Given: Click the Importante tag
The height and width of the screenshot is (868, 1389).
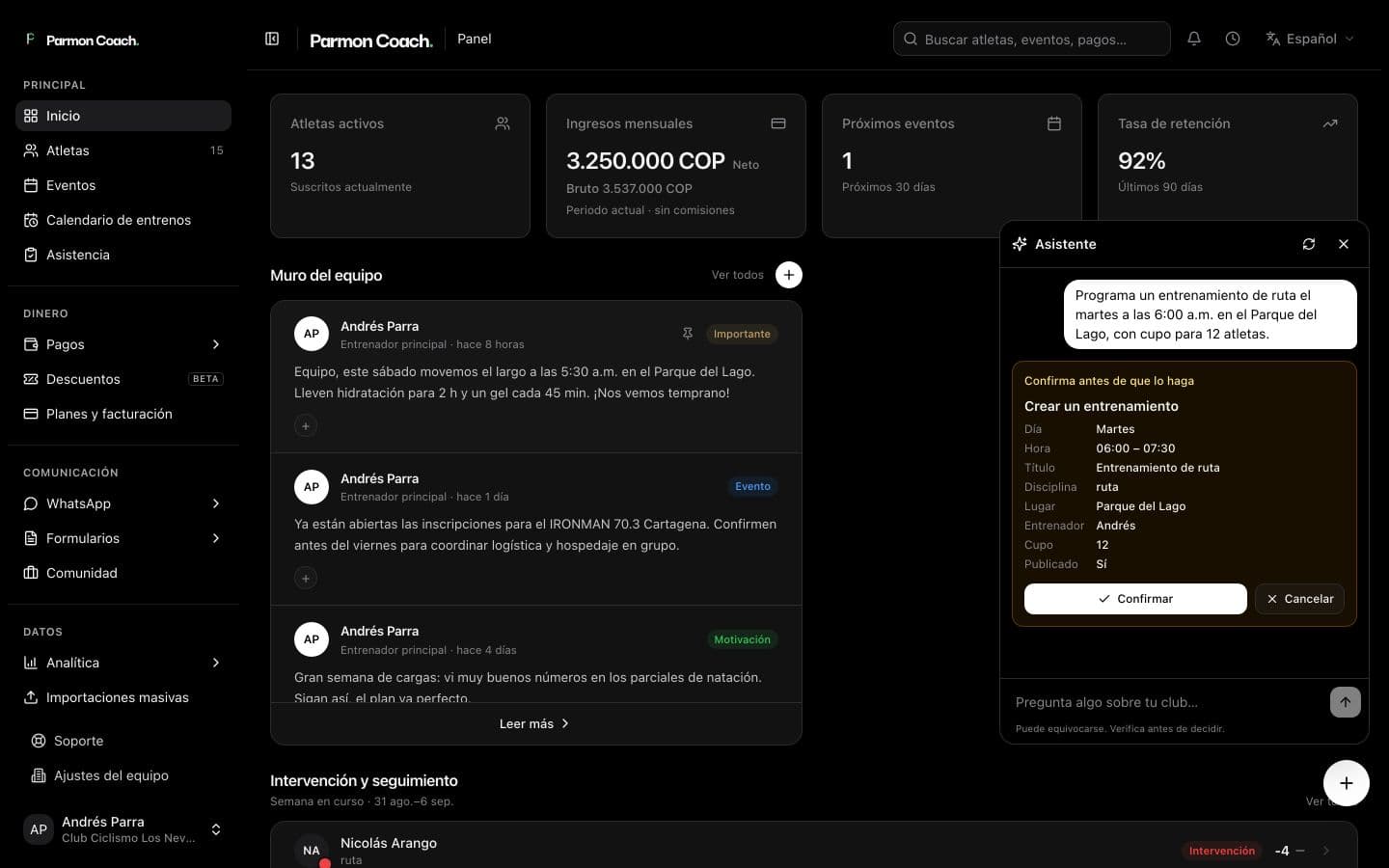Looking at the screenshot, I should [742, 334].
